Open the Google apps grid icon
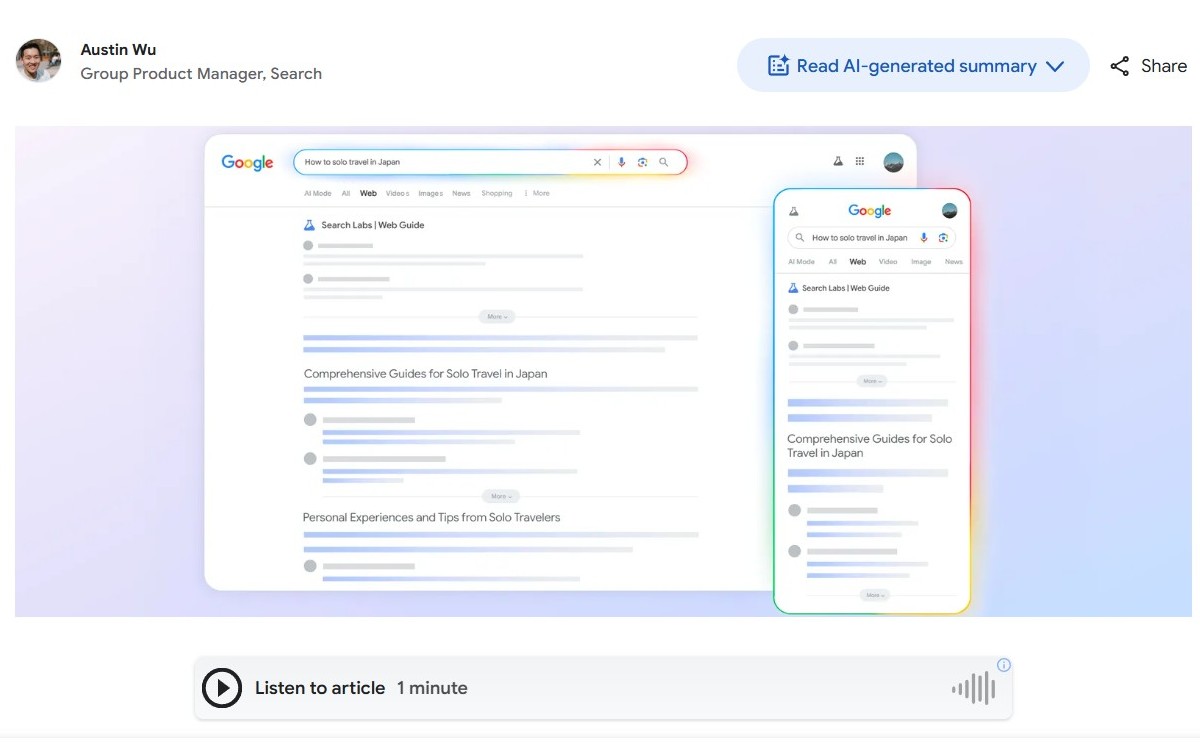Viewport: 1200px width, 750px height. click(x=860, y=161)
